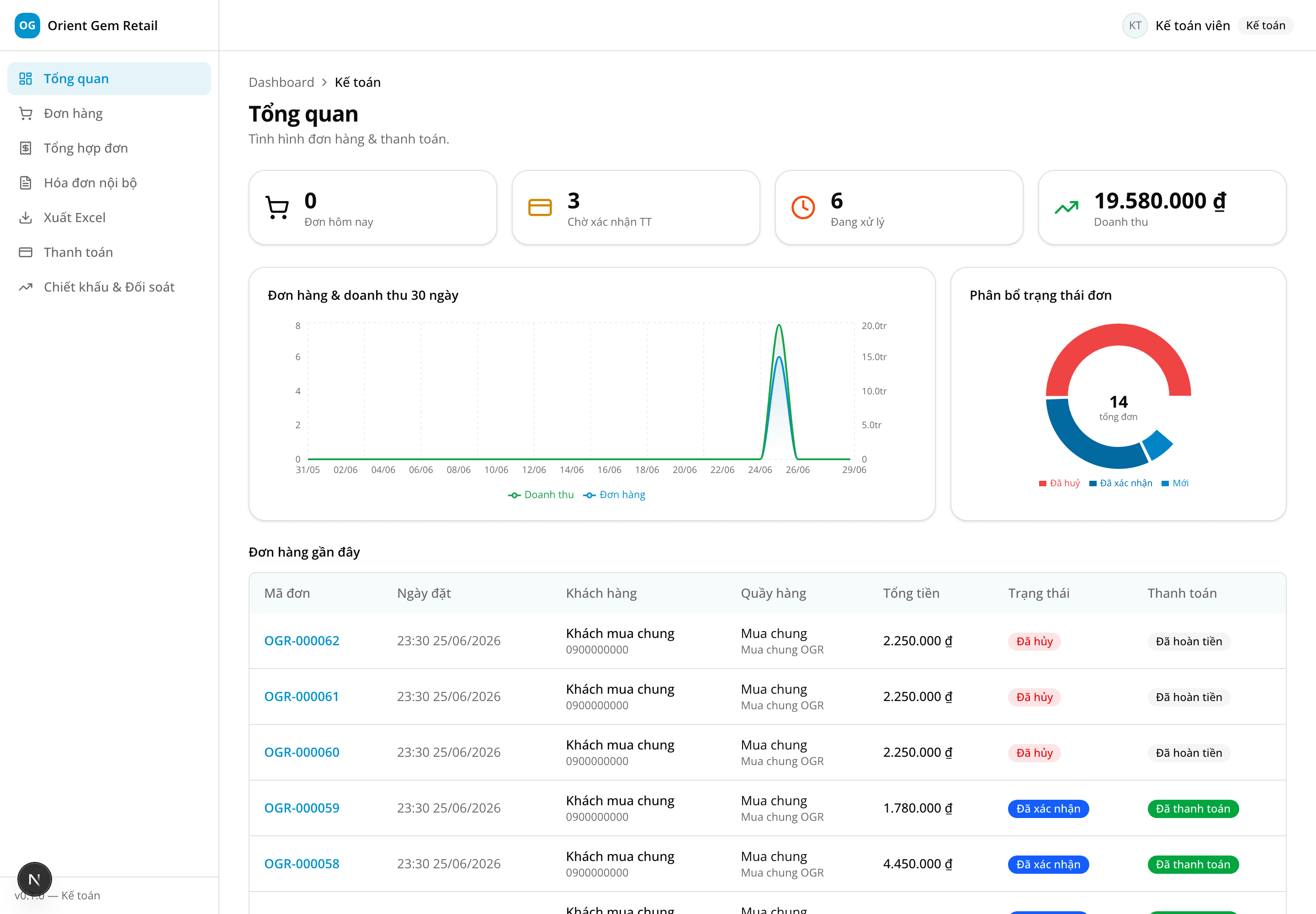Click the Dashboard breadcrumb link
The width and height of the screenshot is (1316, 914).
click(x=281, y=82)
